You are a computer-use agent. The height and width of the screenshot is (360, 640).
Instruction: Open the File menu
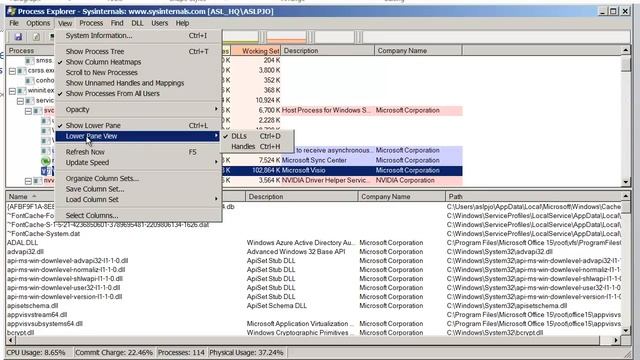click(x=14, y=23)
